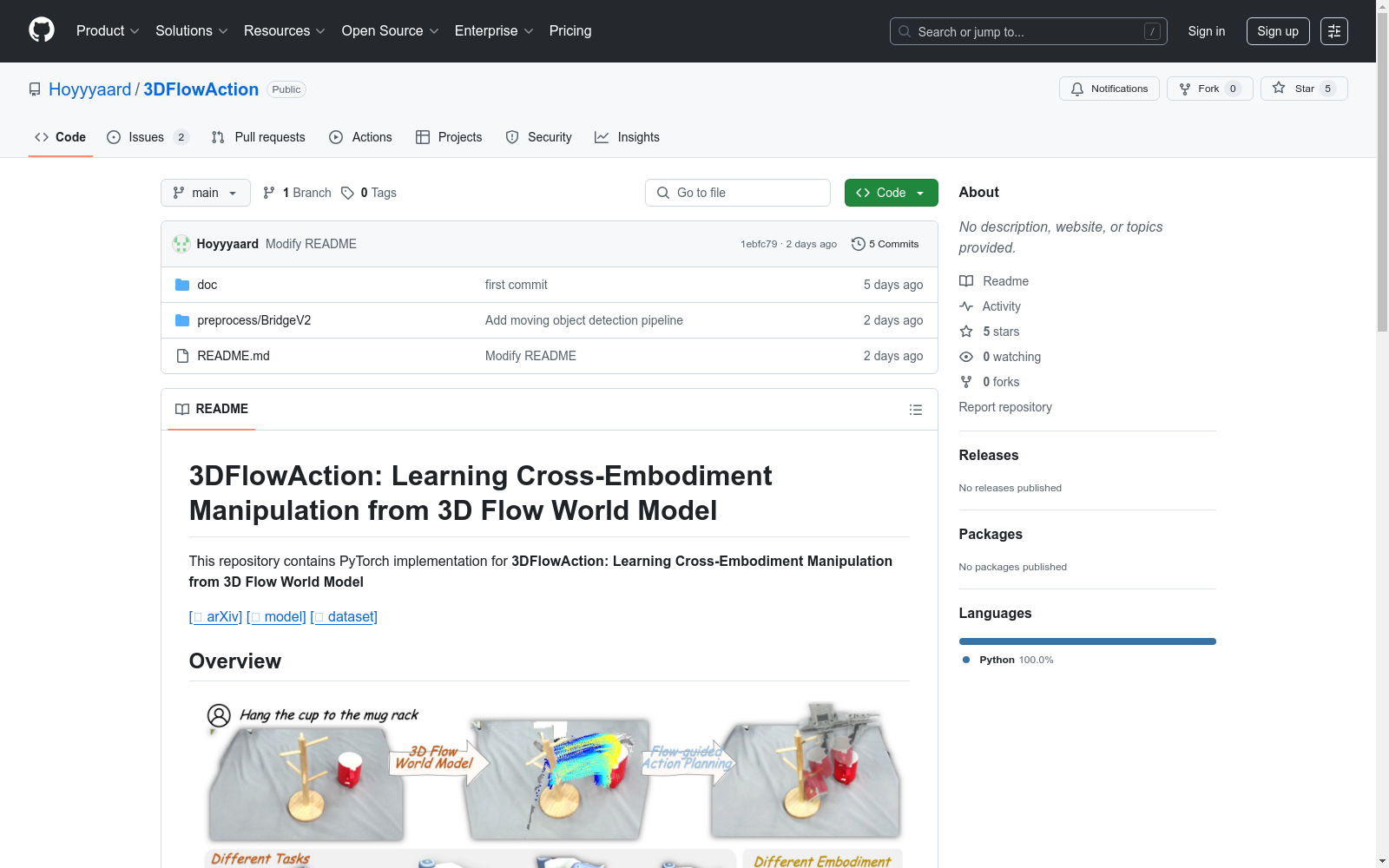
Task: Open the Pricing page
Action: pos(570,31)
